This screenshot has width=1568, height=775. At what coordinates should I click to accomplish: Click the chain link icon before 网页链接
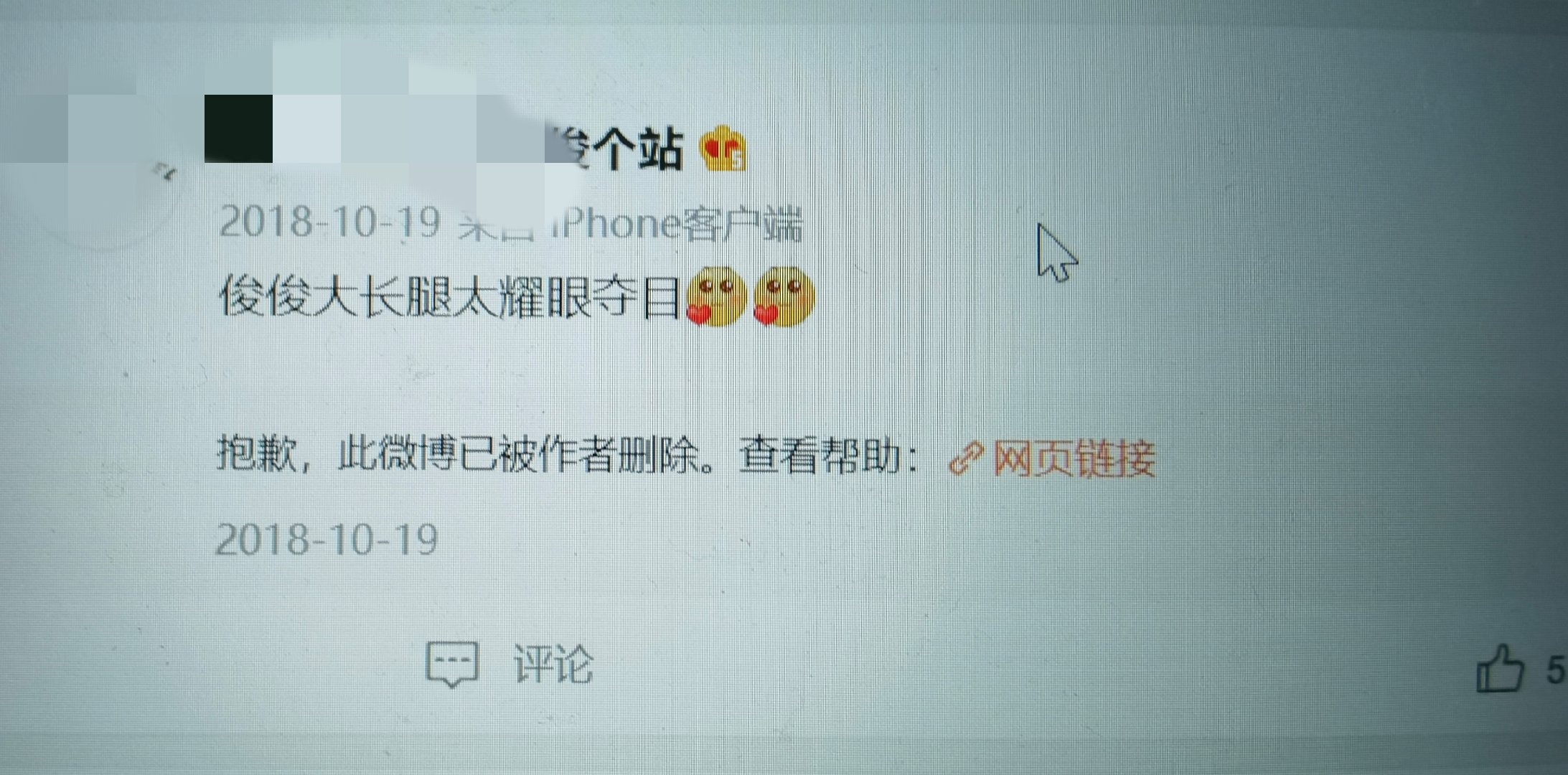click(965, 459)
